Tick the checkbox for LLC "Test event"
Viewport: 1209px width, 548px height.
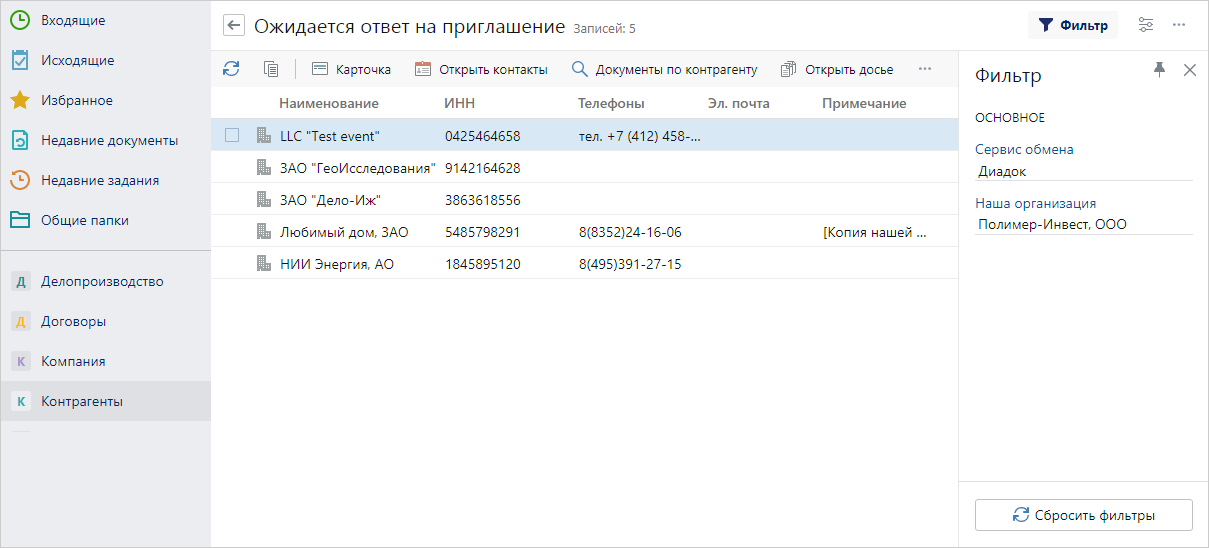(x=232, y=135)
